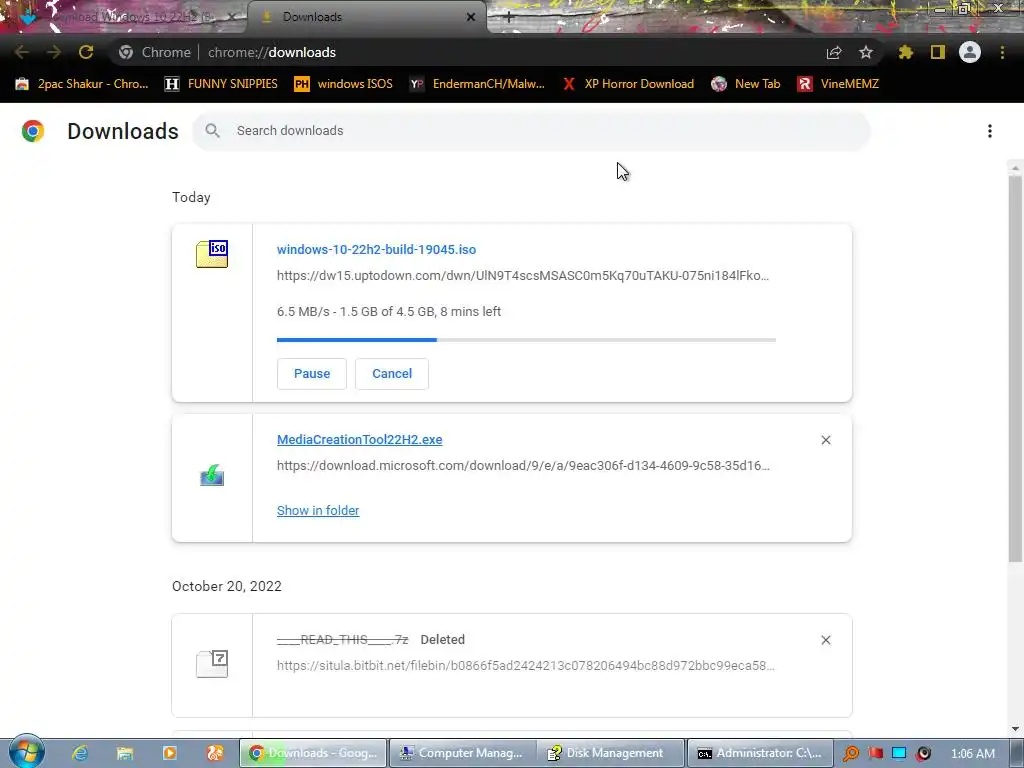Bookmark this tab with star icon
This screenshot has width=1024, height=768.
click(x=866, y=52)
